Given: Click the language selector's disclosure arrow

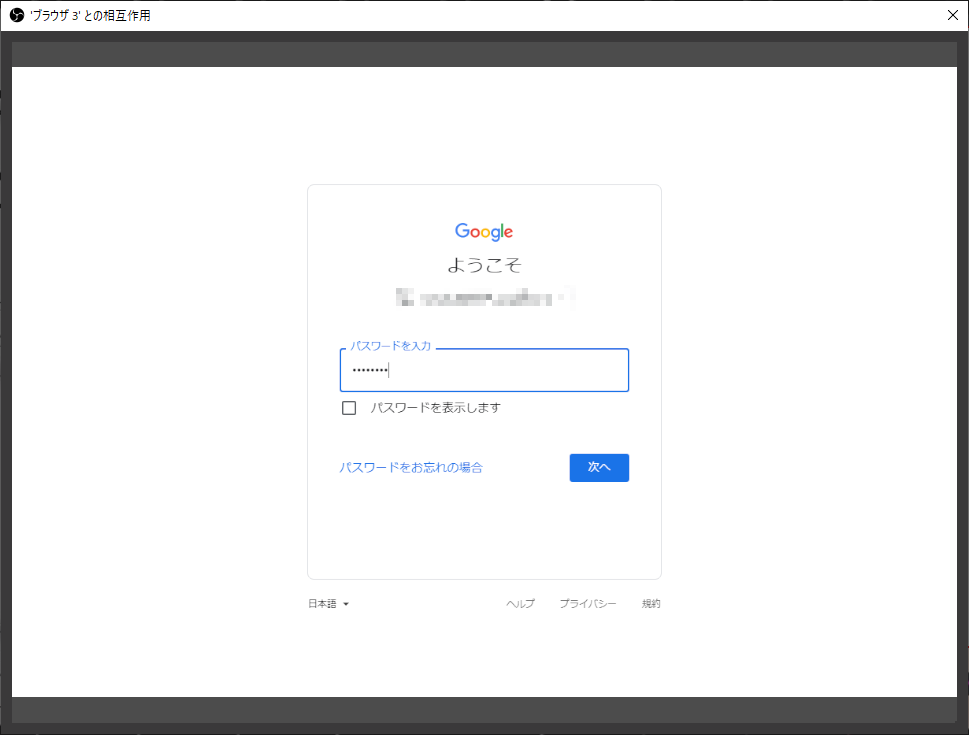Looking at the screenshot, I should (346, 603).
